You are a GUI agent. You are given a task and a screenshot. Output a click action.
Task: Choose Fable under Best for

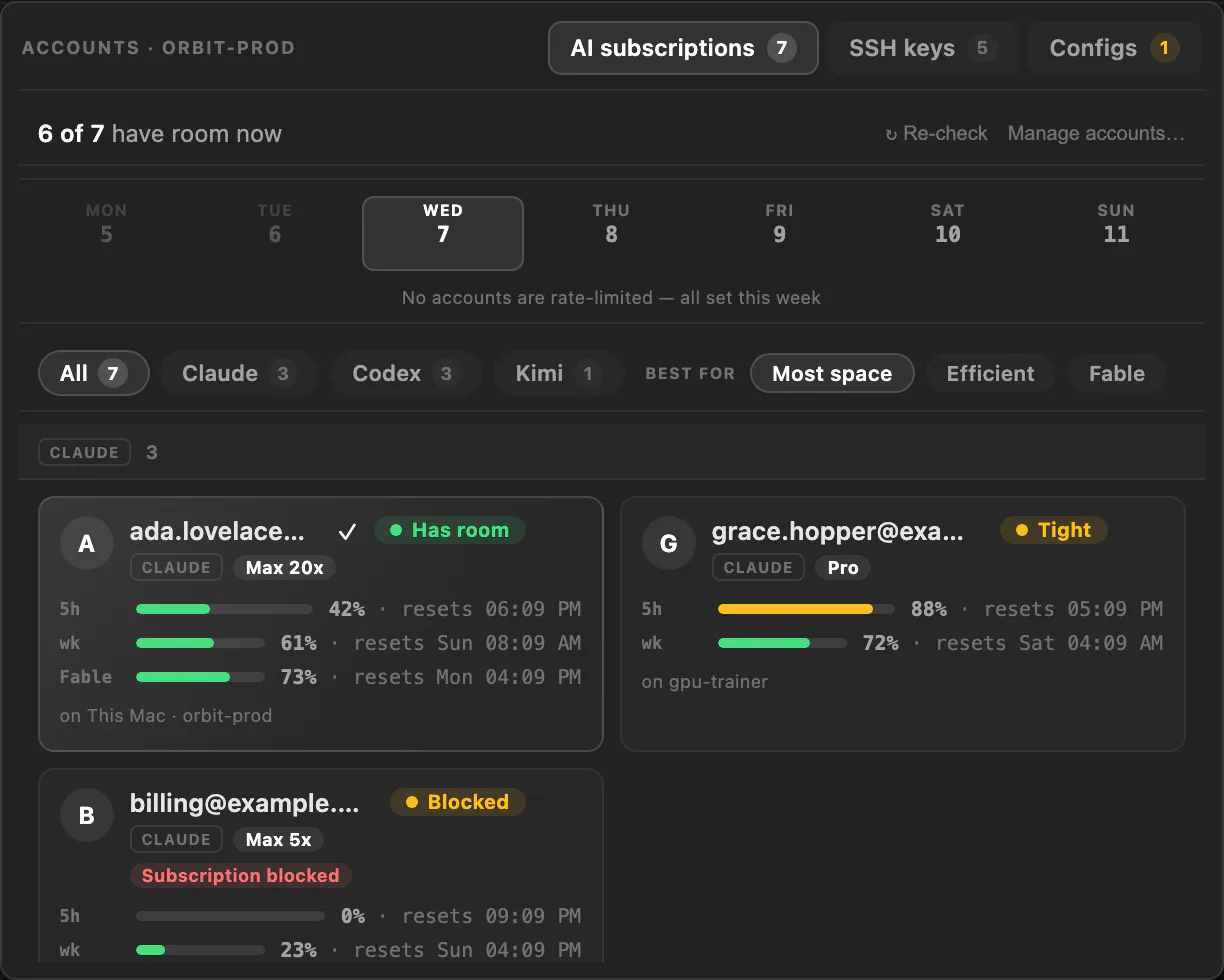pos(1116,373)
